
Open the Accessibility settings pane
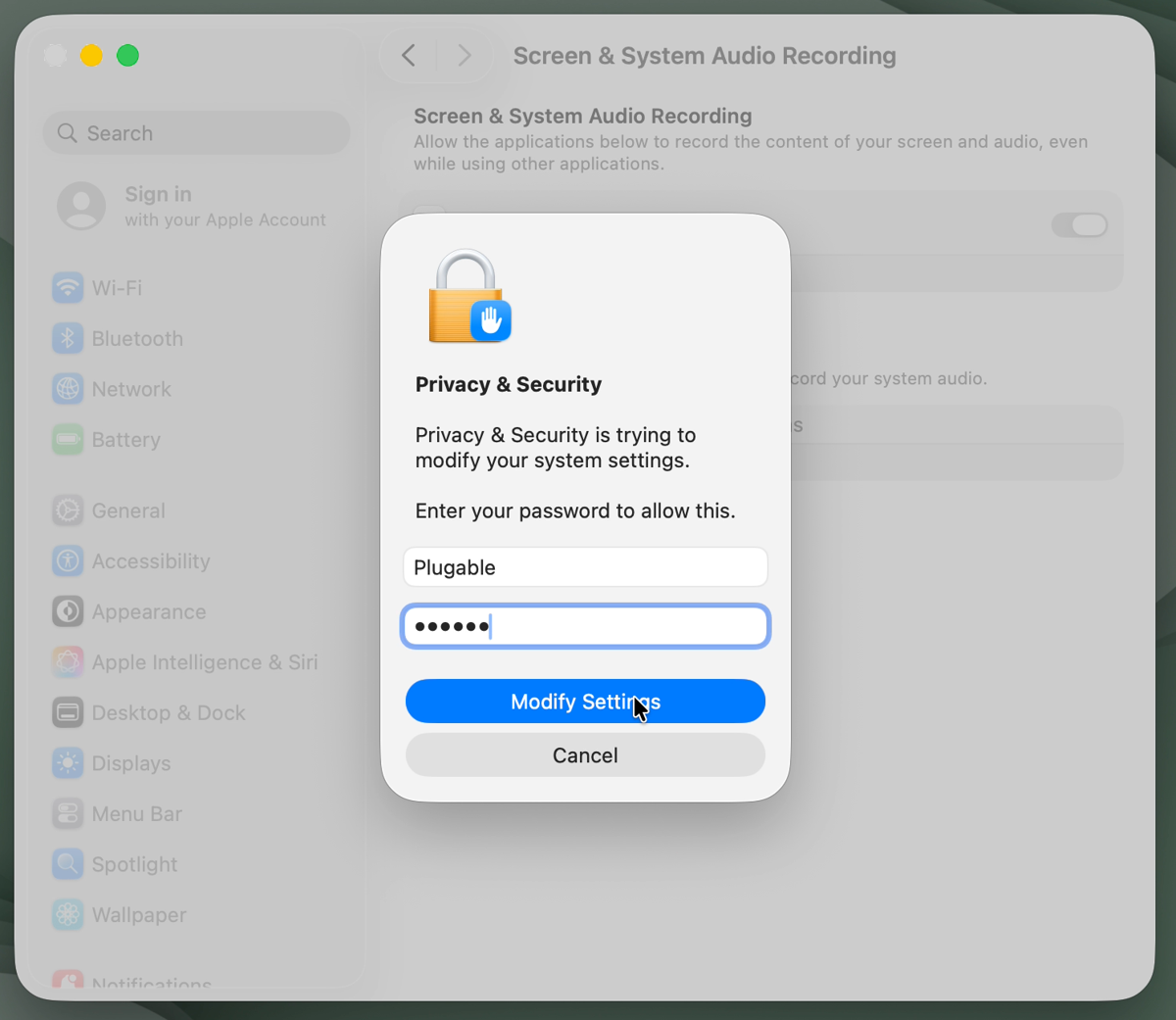pyautogui.click(x=150, y=560)
